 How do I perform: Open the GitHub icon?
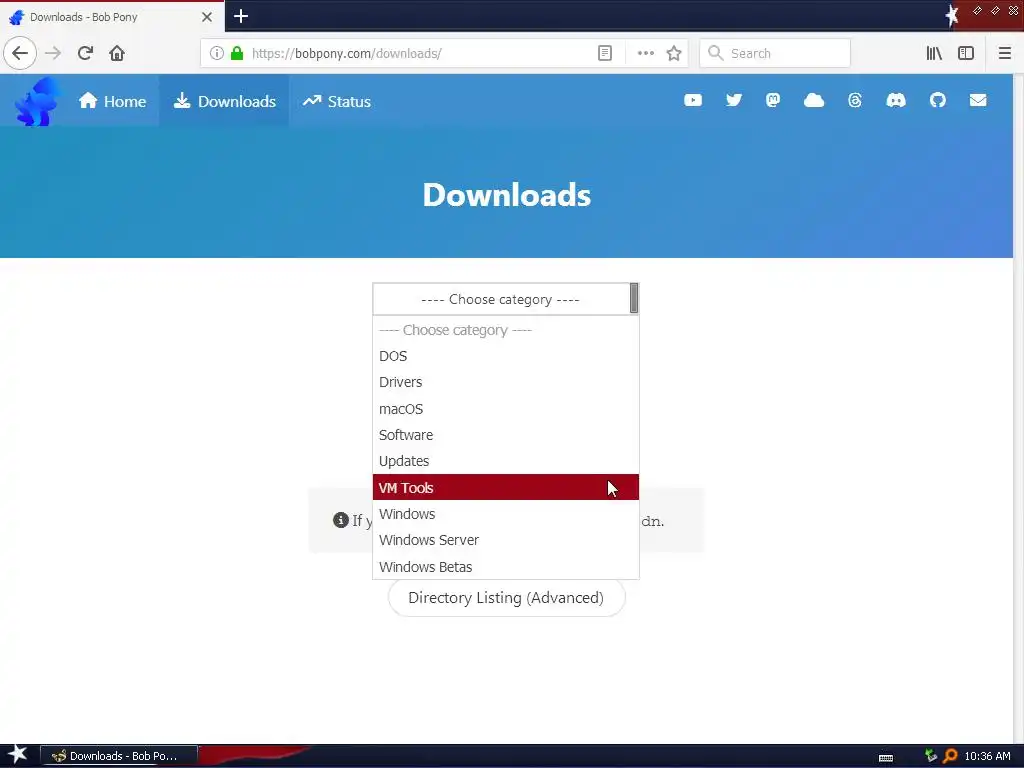(x=938, y=100)
